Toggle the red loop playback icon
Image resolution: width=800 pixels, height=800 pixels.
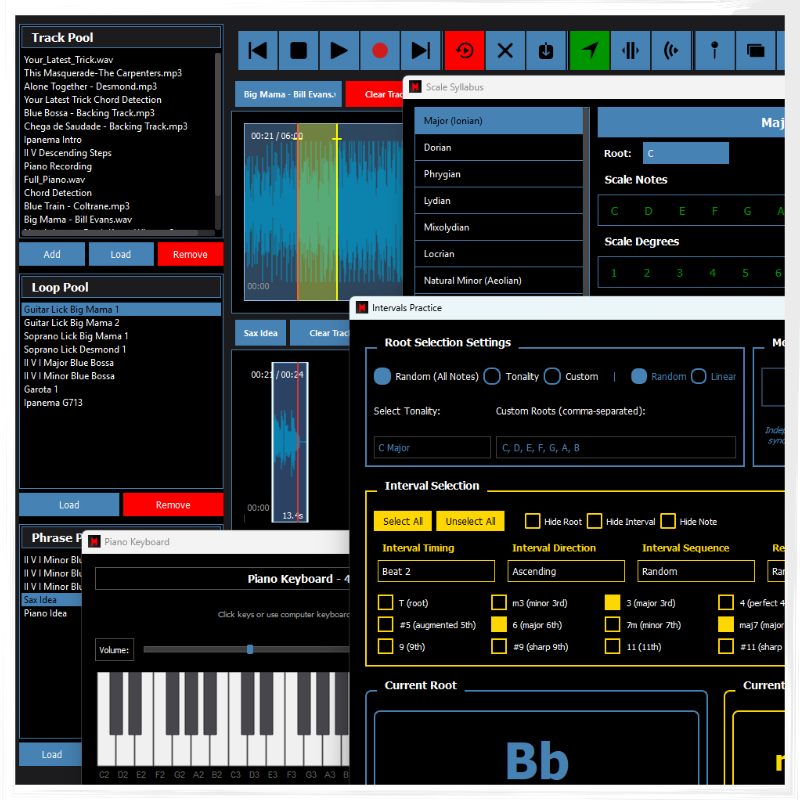(465, 49)
